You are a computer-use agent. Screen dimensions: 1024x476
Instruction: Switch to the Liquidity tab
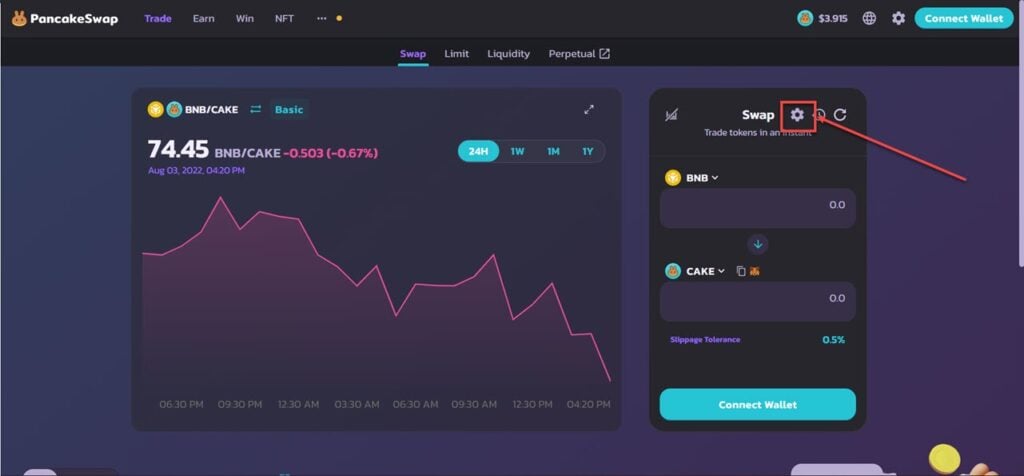(x=508, y=54)
